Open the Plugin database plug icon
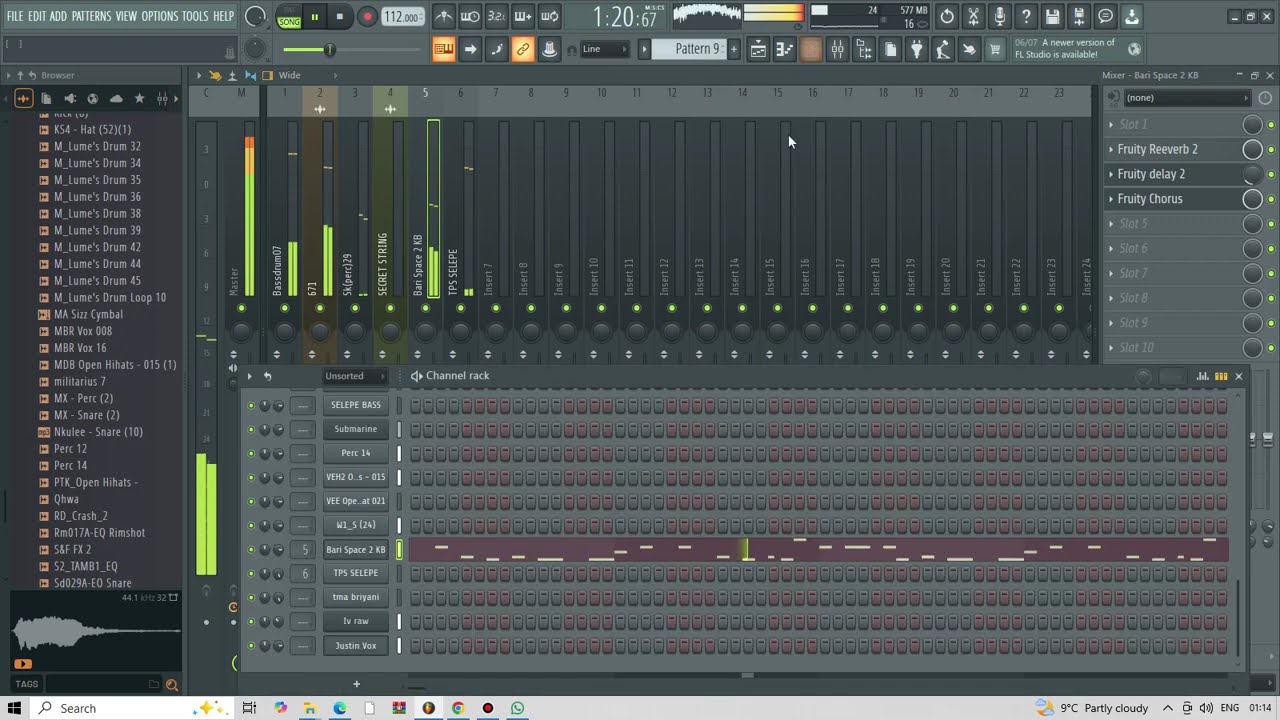Viewport: 1280px width, 720px height. tap(916, 49)
